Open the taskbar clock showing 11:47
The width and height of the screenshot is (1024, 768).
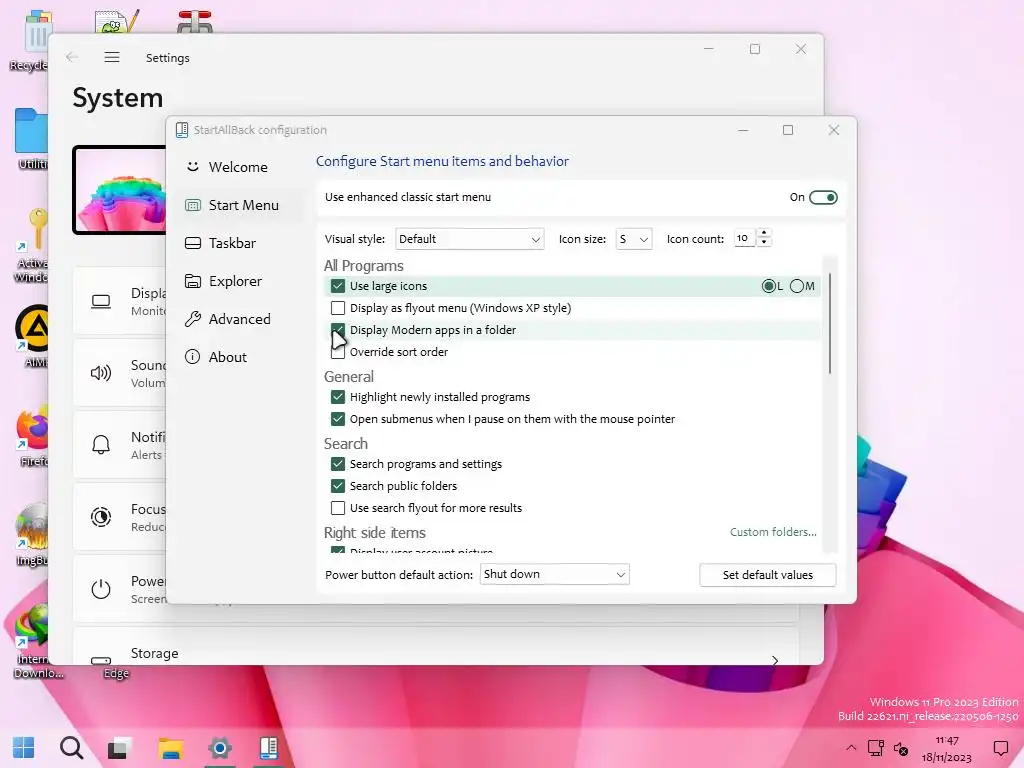coord(946,748)
